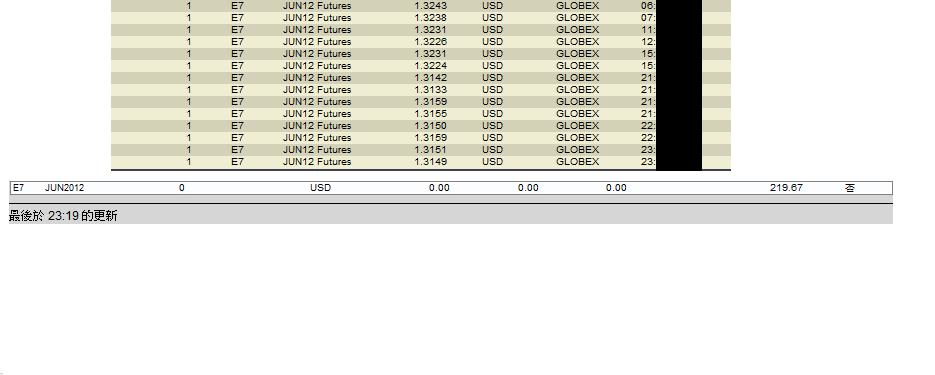Select the 1.3142 price cell
This screenshot has width=935, height=375.
[x=431, y=78]
